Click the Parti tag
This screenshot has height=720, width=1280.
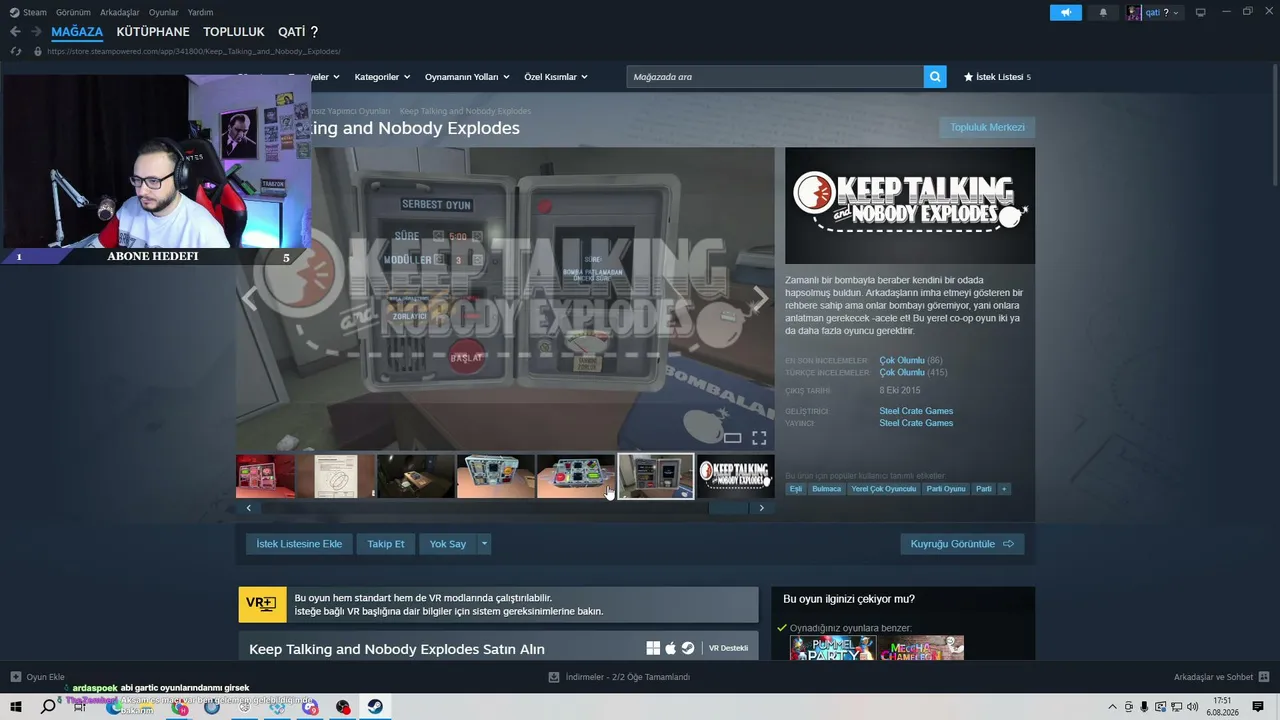[984, 489]
